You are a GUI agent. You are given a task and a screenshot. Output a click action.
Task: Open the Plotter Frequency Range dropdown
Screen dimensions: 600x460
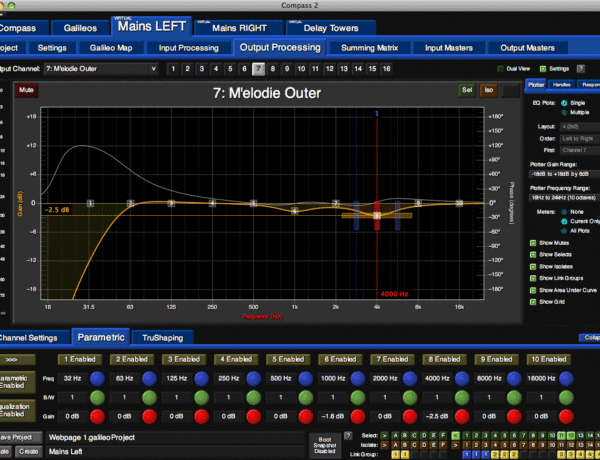[x=561, y=197]
